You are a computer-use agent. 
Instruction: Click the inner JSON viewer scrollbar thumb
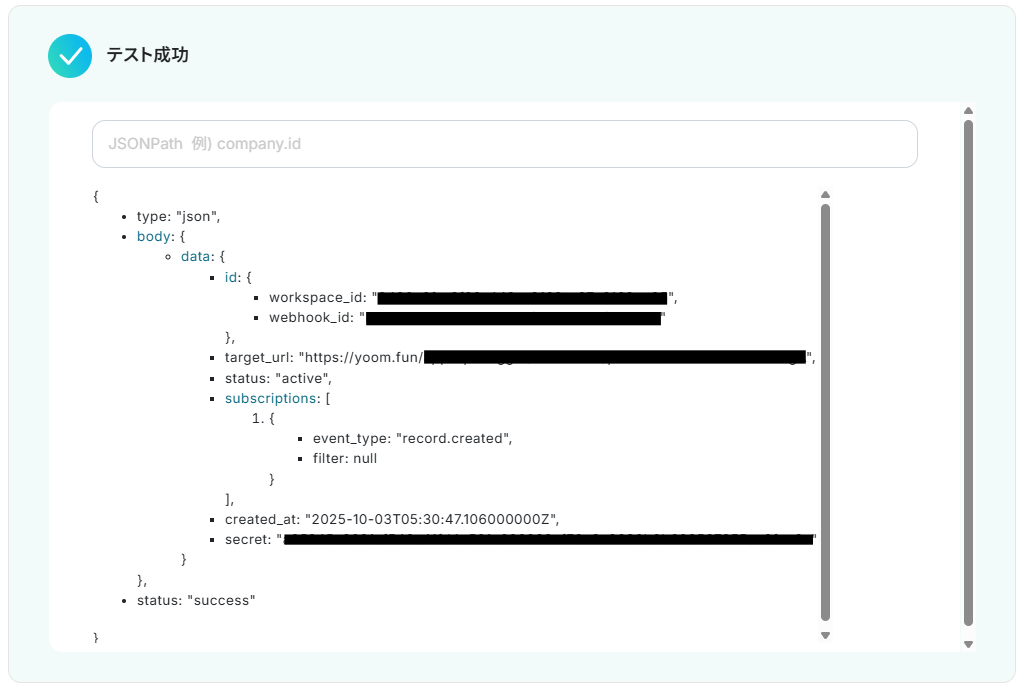tap(825, 410)
